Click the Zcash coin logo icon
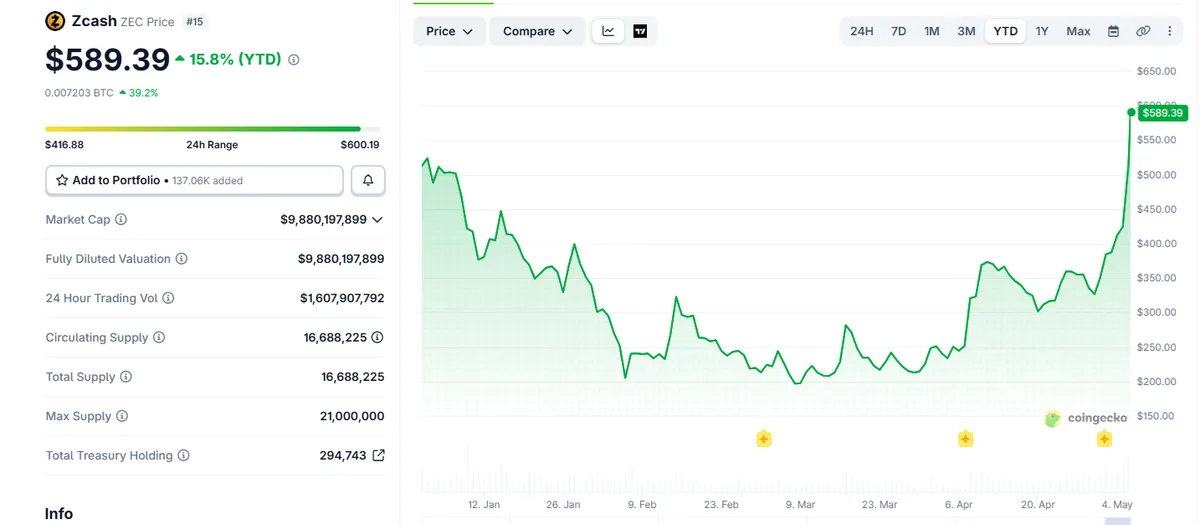1200x525 pixels. click(x=55, y=21)
